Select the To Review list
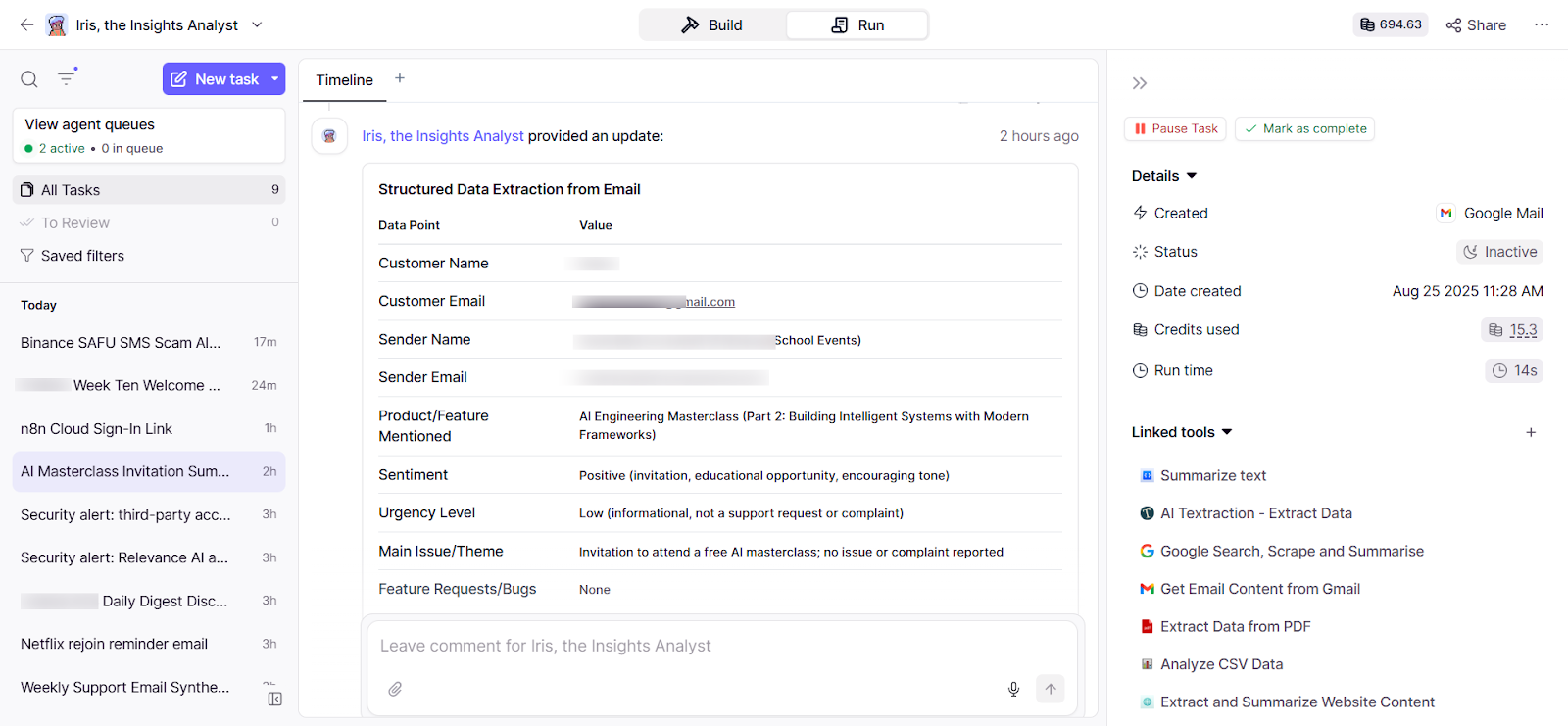The height and width of the screenshot is (726, 1568). pyautogui.click(x=149, y=222)
